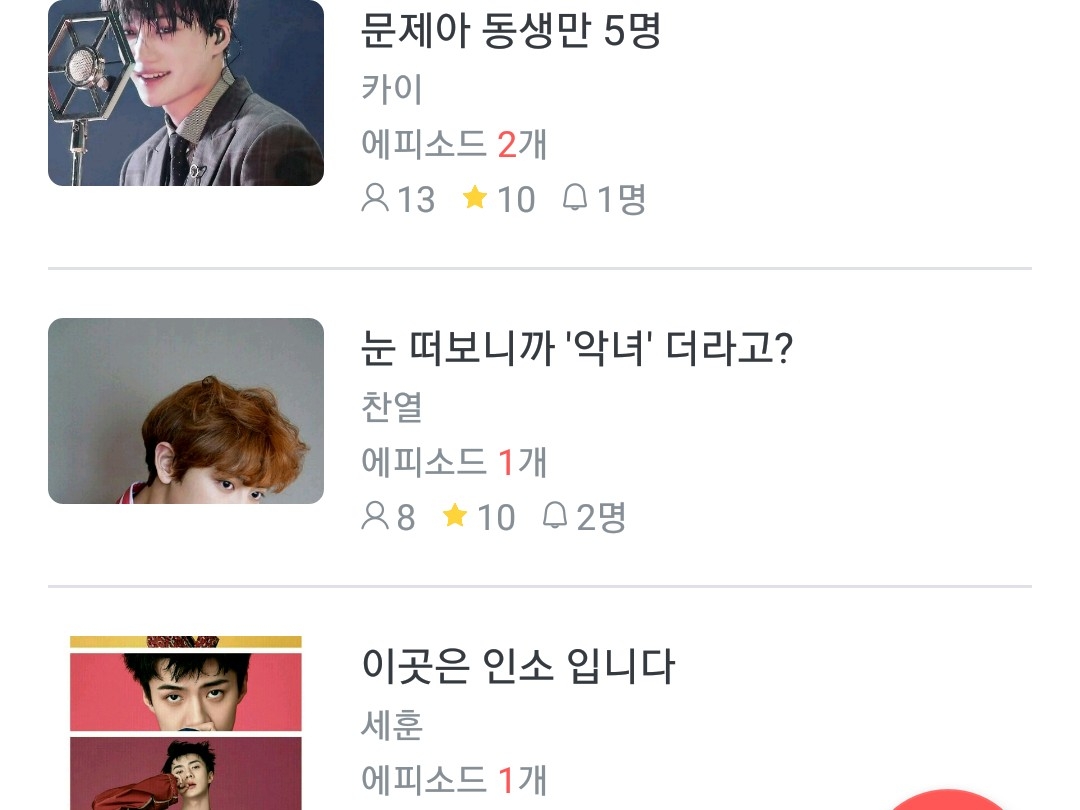Tap the reader count icon showing 13
The width and height of the screenshot is (1080, 810).
tap(375, 198)
